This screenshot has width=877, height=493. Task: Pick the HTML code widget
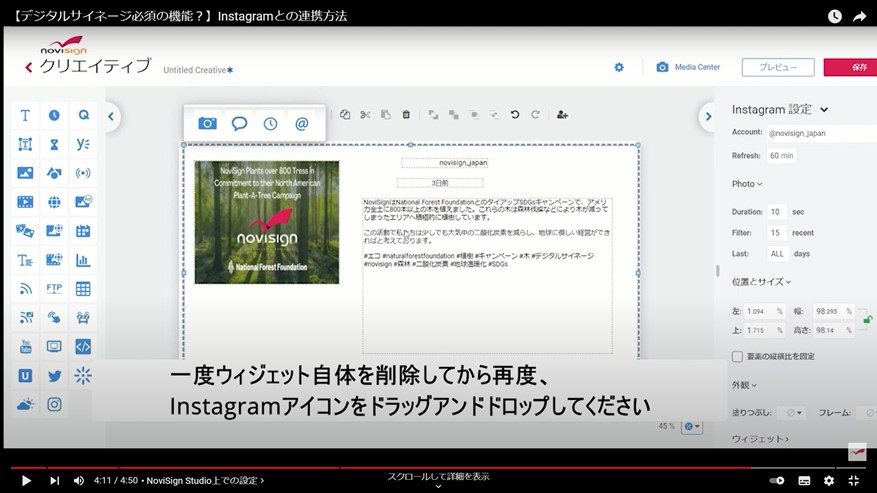(83, 346)
